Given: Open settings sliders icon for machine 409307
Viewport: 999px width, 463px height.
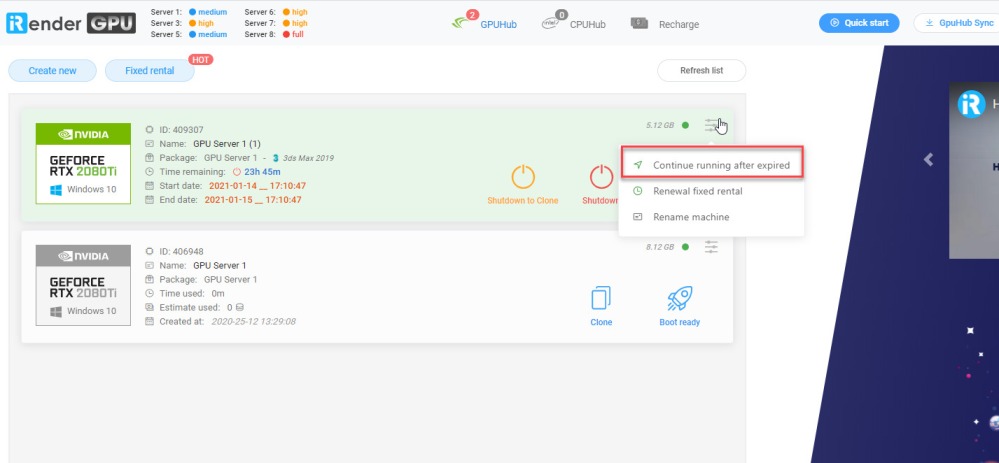Looking at the screenshot, I should [x=711, y=125].
